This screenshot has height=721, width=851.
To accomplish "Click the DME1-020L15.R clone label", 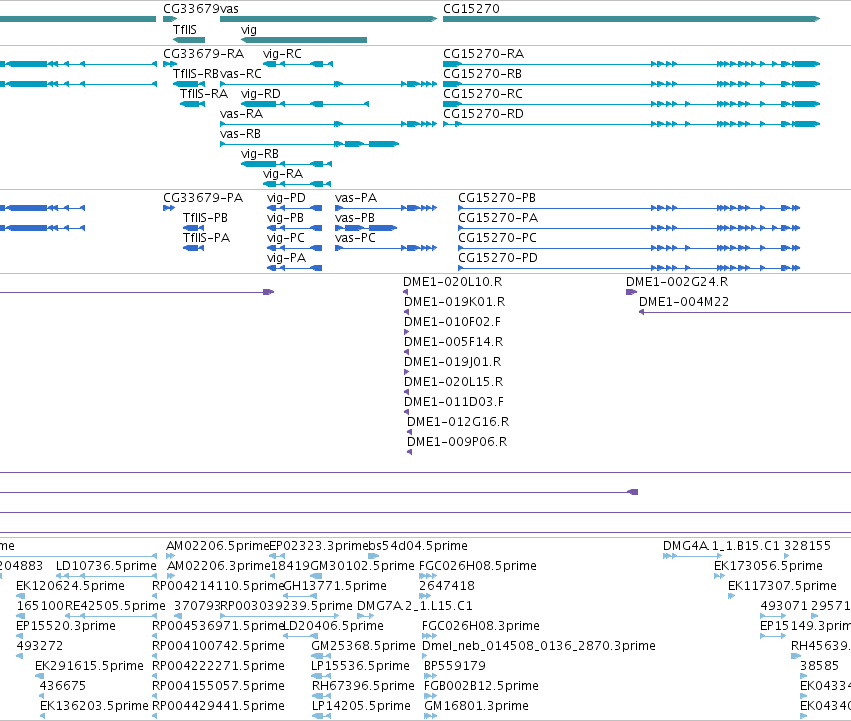I will click(454, 382).
